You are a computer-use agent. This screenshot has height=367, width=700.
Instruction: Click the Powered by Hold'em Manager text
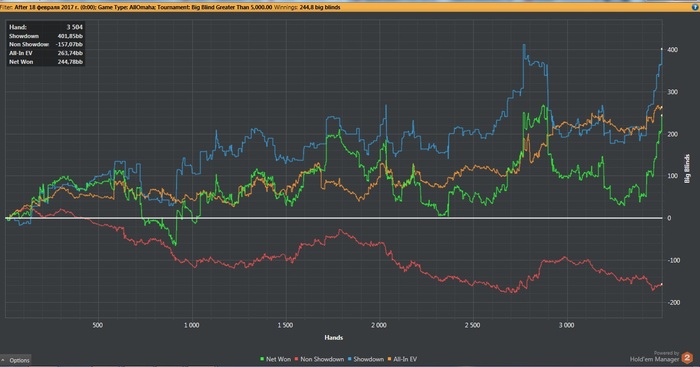[654, 356]
